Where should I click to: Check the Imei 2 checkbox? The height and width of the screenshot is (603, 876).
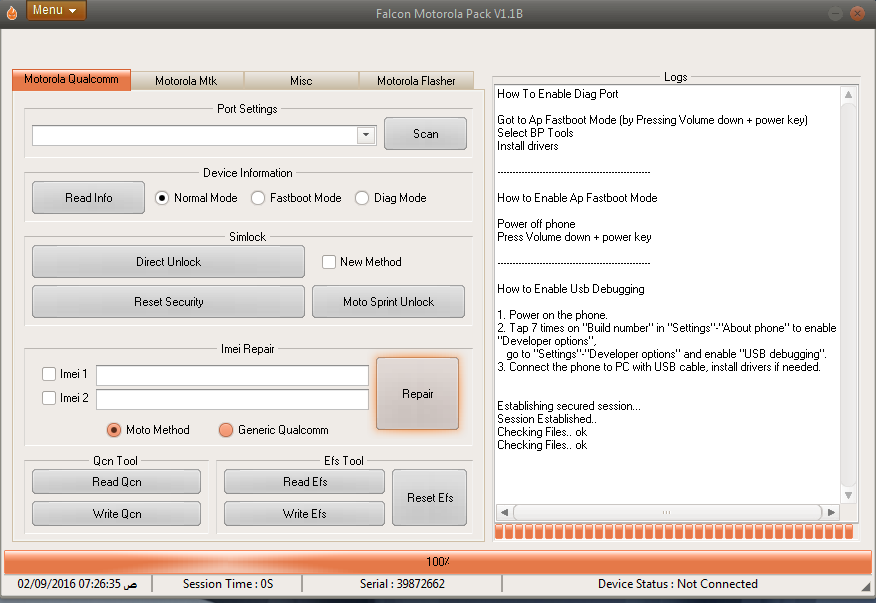pos(49,398)
